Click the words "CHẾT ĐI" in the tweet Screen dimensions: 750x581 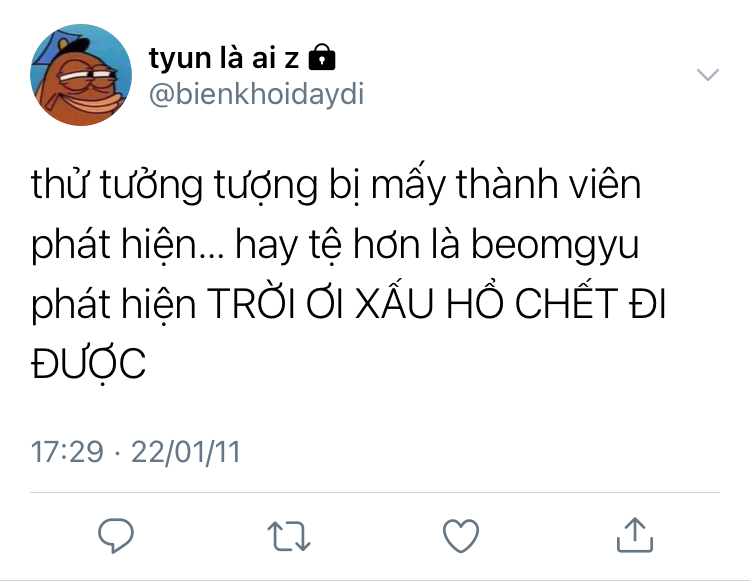click(x=590, y=302)
